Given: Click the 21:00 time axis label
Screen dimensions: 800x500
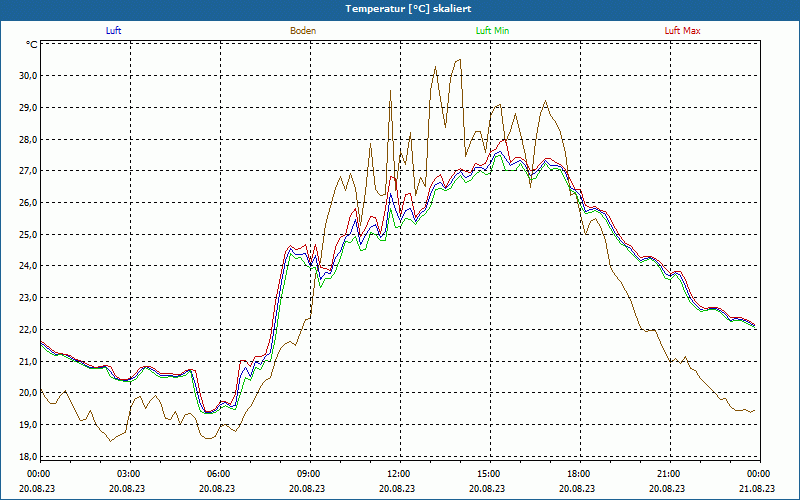Looking at the screenshot, I should [668, 474].
